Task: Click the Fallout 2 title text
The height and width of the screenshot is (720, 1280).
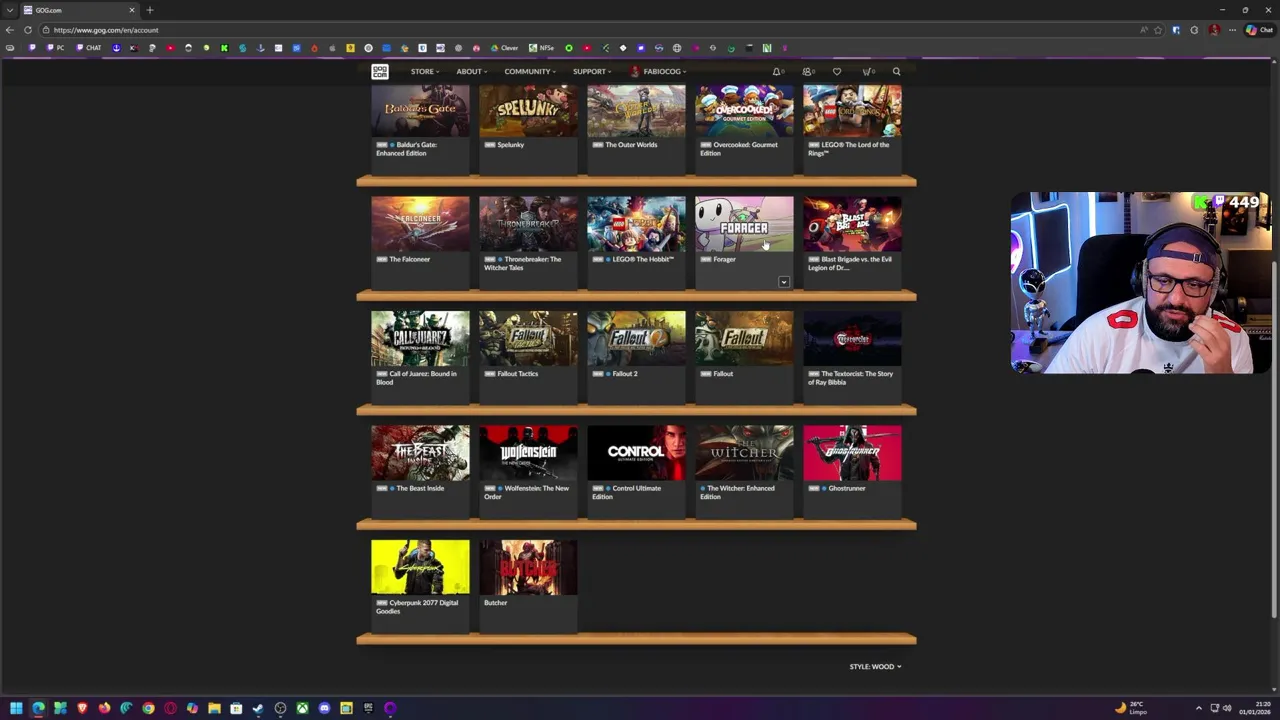Action: pos(625,374)
